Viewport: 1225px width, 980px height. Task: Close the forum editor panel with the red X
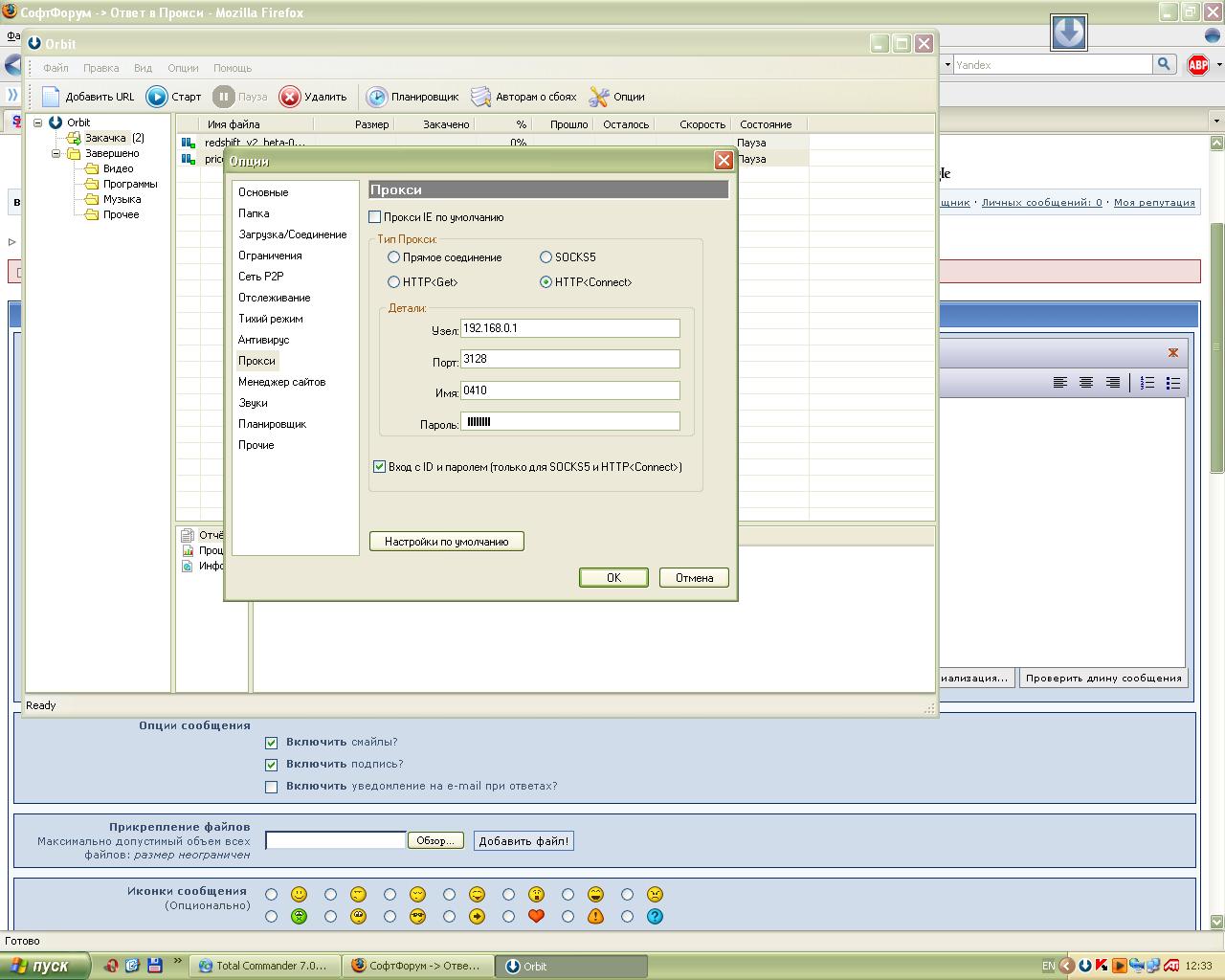[x=1173, y=352]
